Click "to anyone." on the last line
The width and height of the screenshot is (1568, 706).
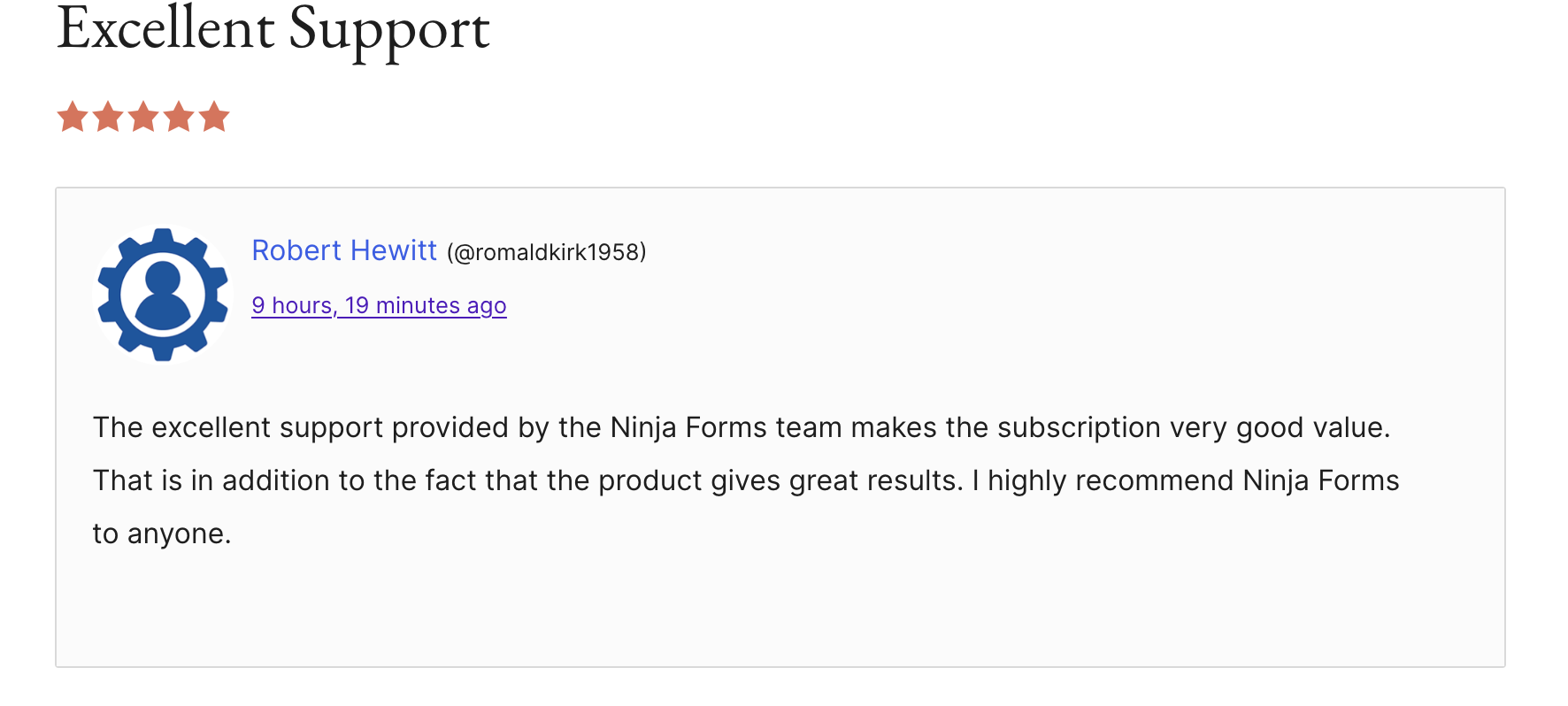coord(162,533)
